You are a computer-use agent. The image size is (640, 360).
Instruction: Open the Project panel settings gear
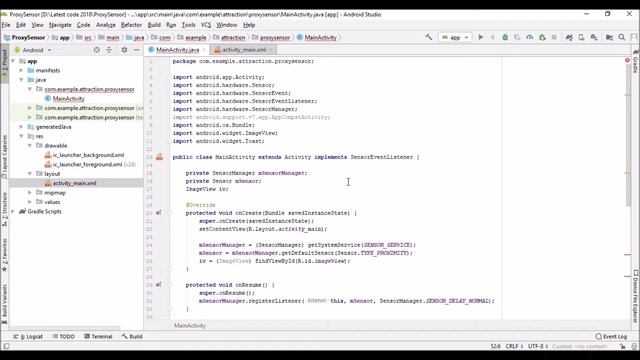124,50
